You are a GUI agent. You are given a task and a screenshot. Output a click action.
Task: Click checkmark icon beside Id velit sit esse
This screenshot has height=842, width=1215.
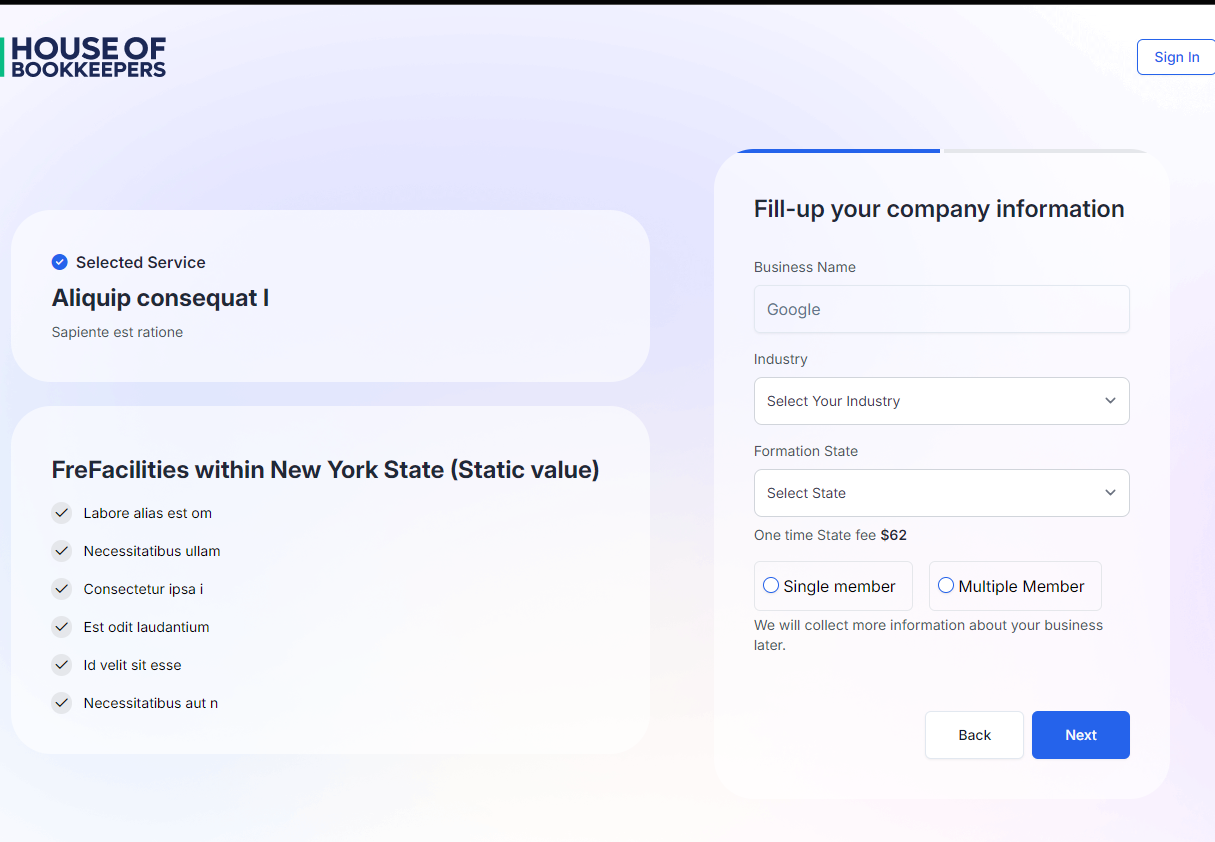pyautogui.click(x=62, y=665)
